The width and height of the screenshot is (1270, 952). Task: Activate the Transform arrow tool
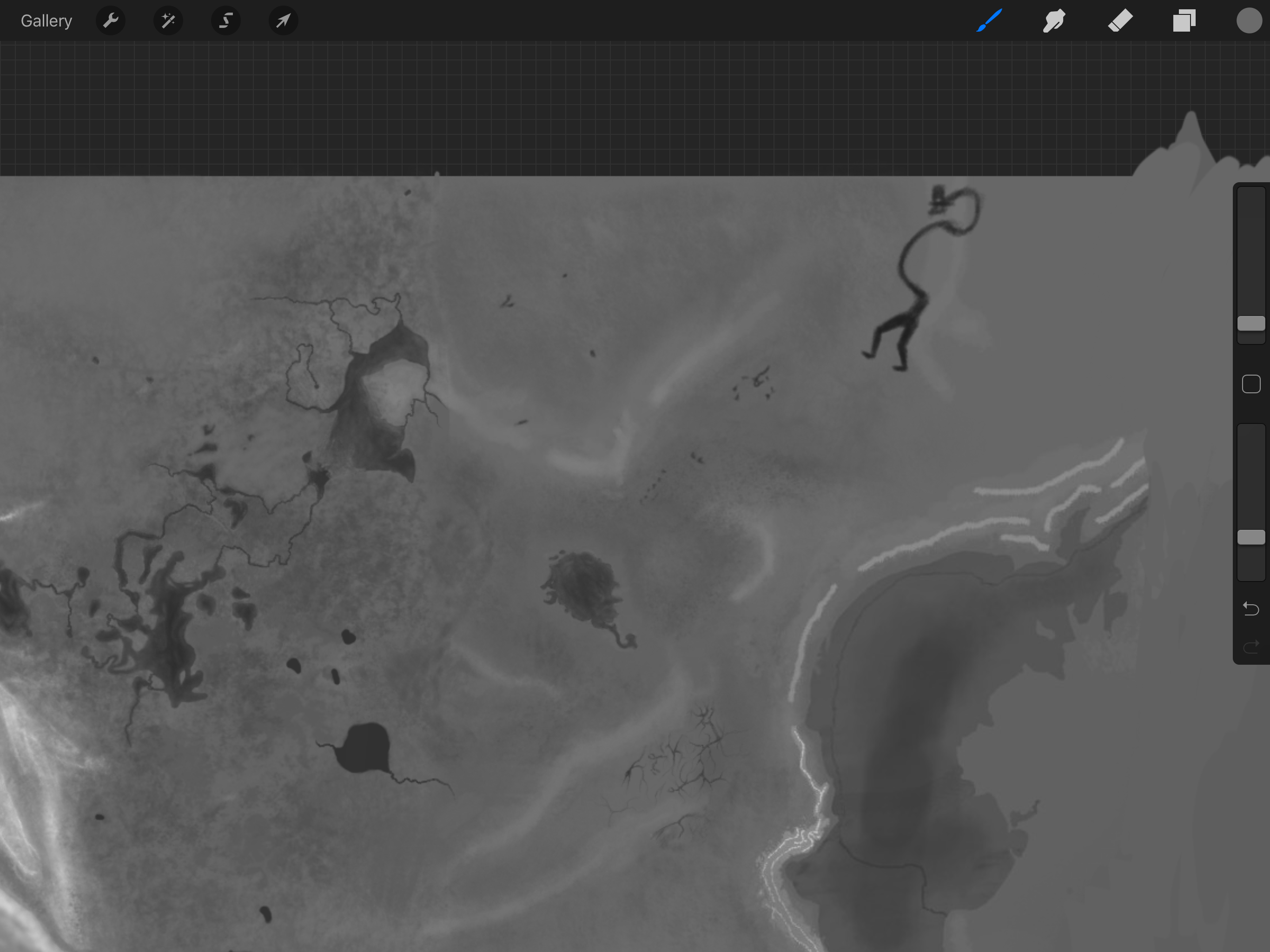click(283, 21)
